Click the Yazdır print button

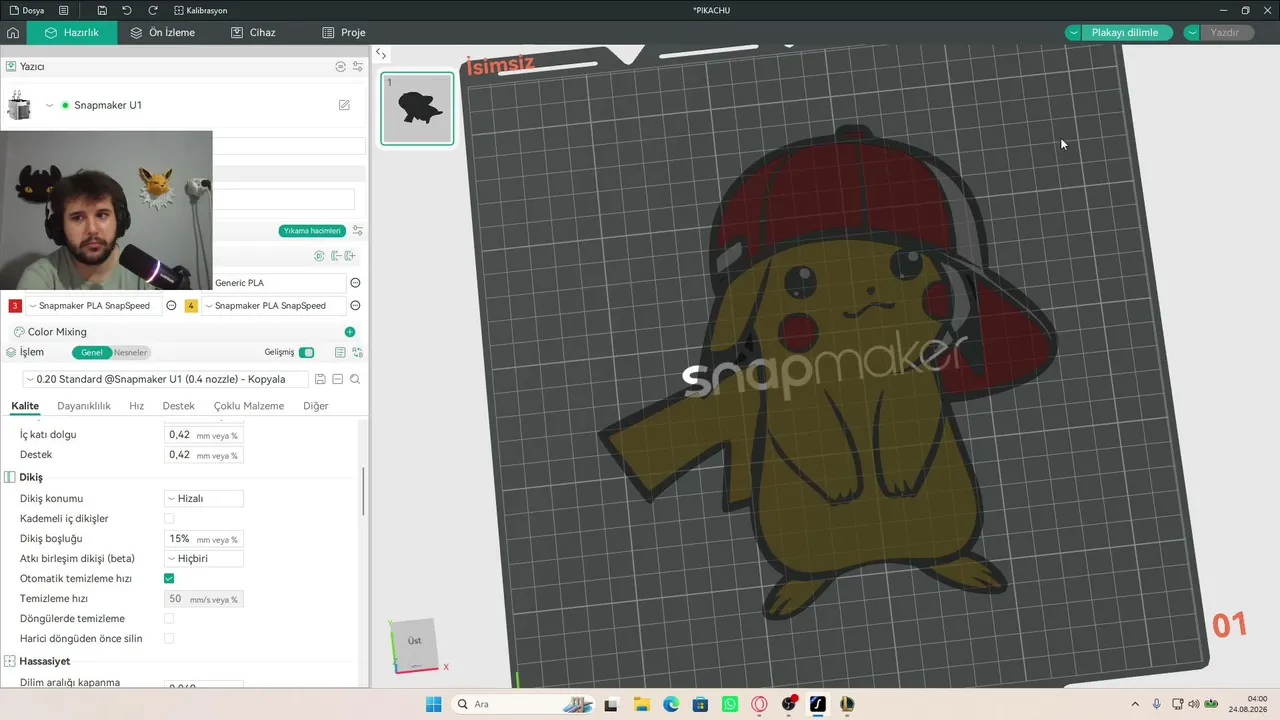(x=1226, y=33)
